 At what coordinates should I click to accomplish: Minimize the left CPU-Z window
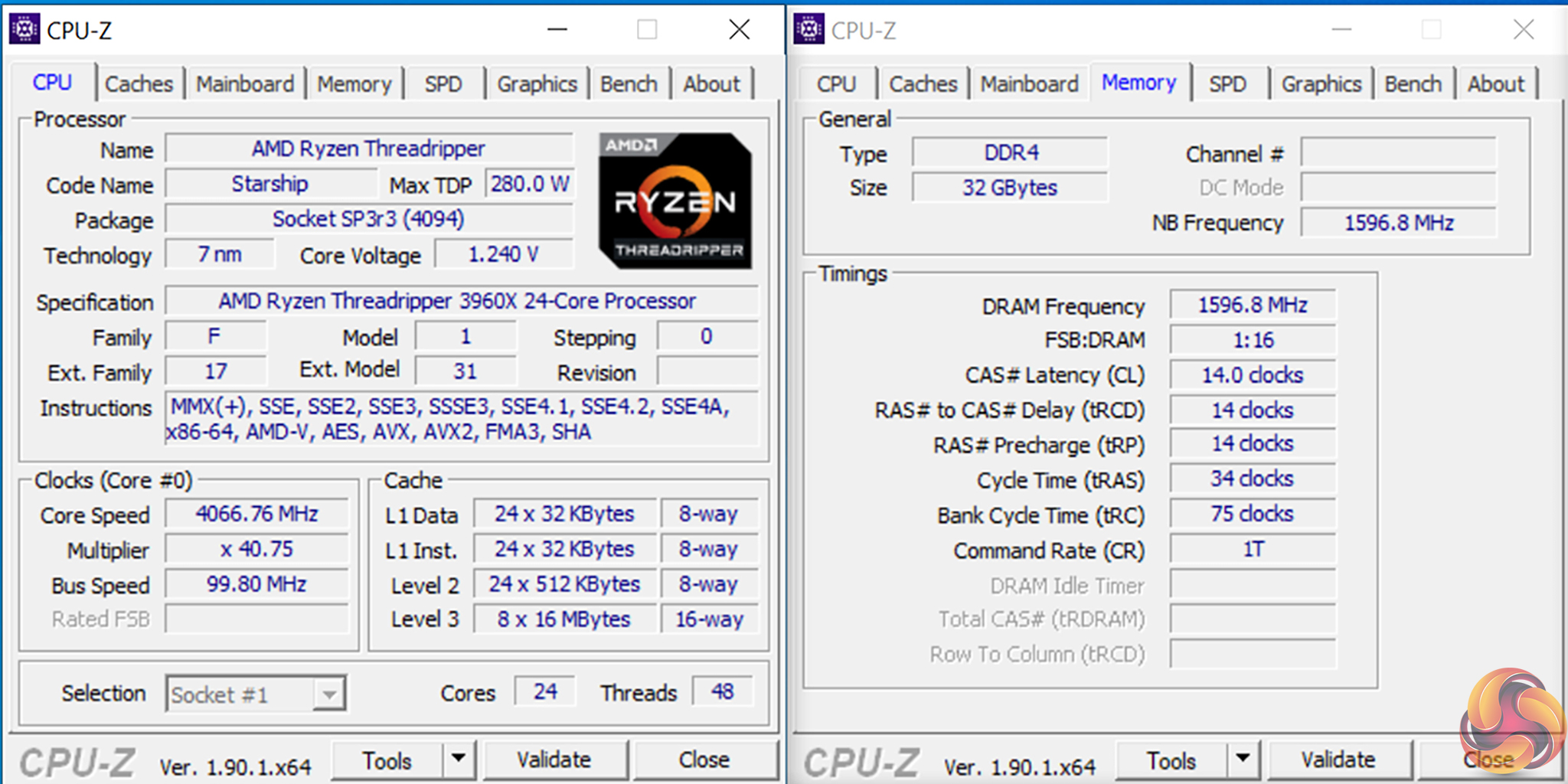(x=557, y=30)
